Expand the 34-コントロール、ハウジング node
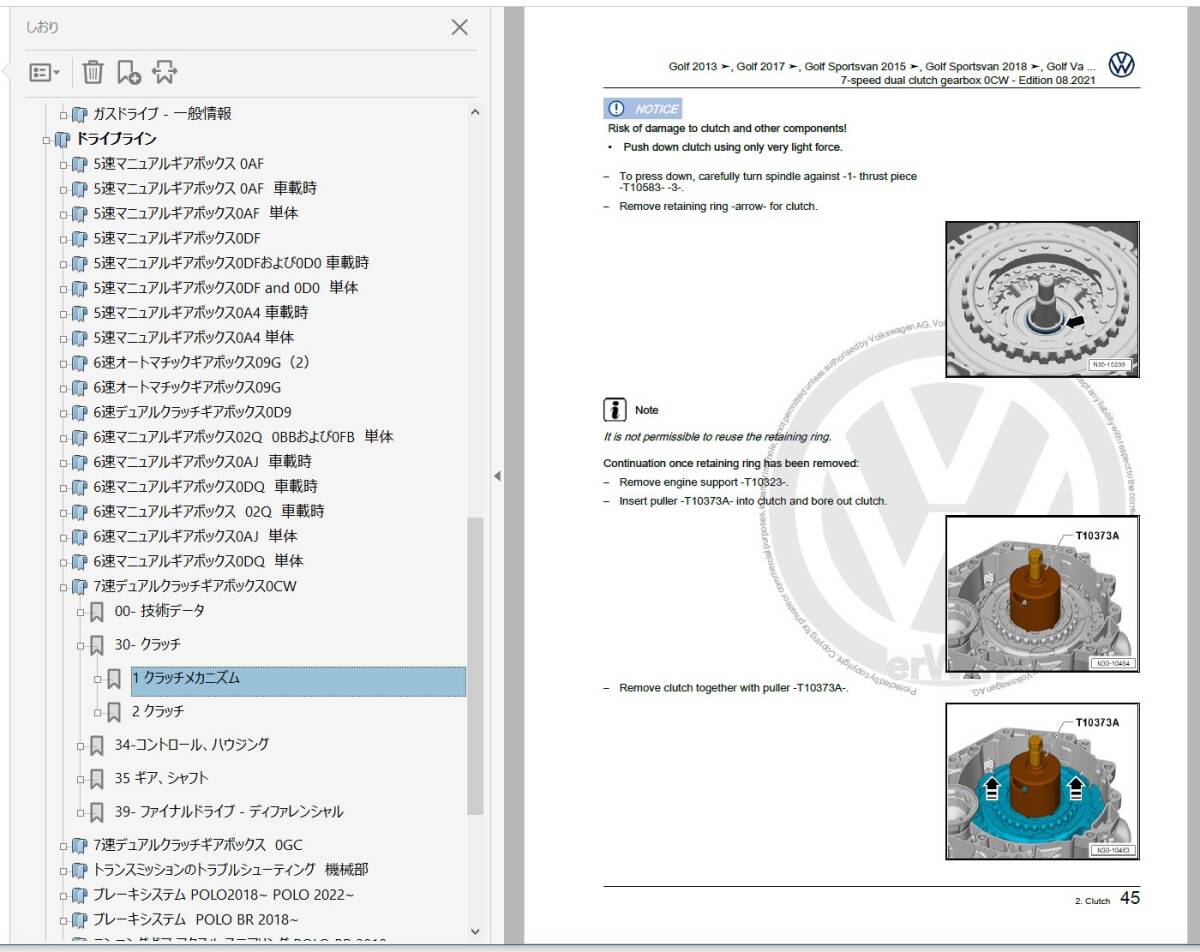 tap(81, 746)
